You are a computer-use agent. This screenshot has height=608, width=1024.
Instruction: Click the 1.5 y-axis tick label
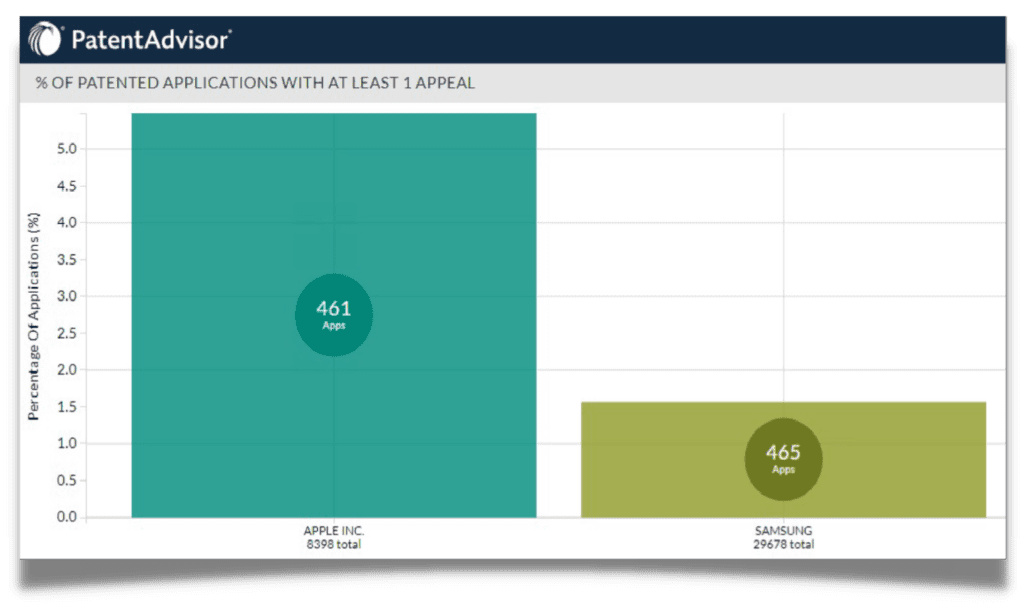pos(67,407)
